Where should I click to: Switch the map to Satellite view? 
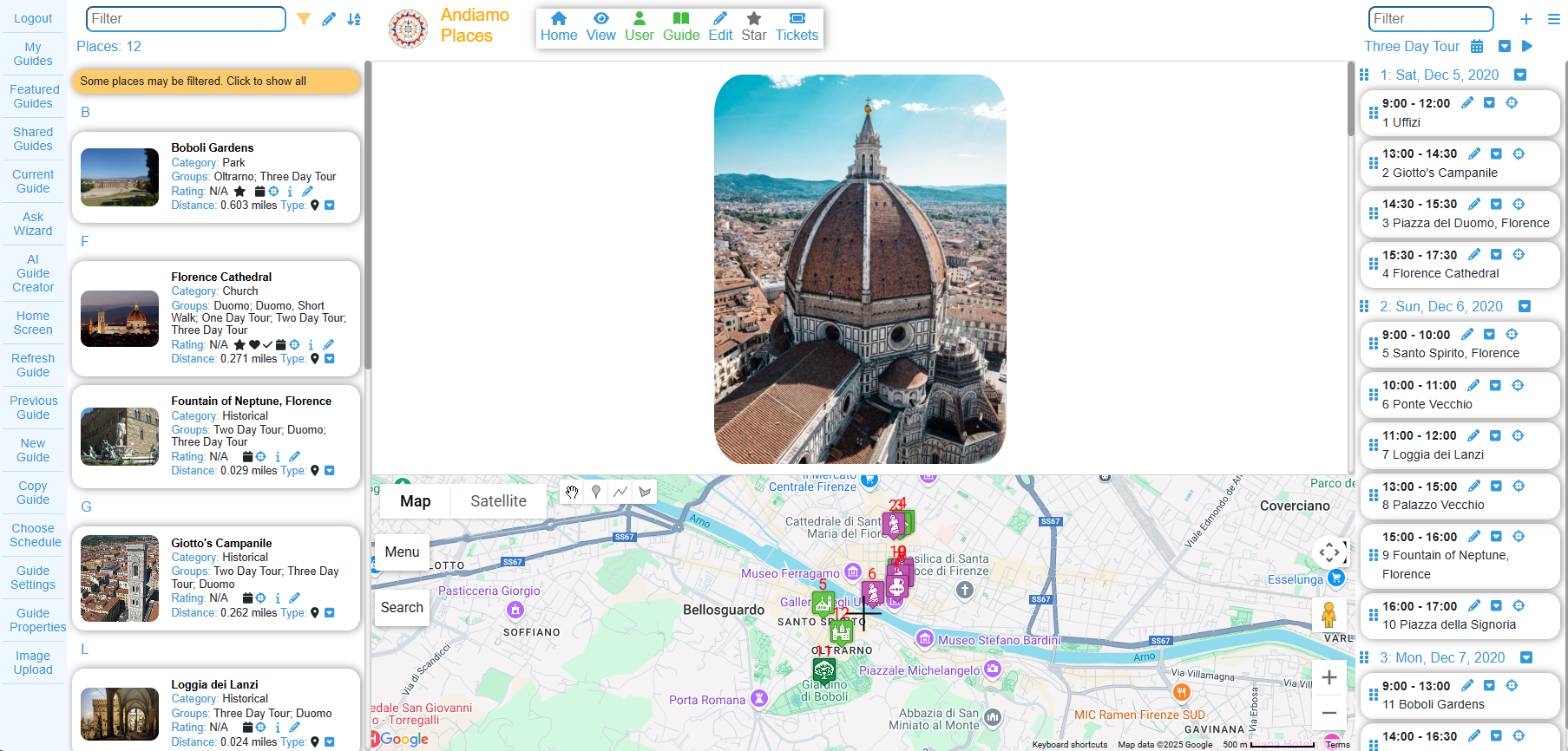498,501
